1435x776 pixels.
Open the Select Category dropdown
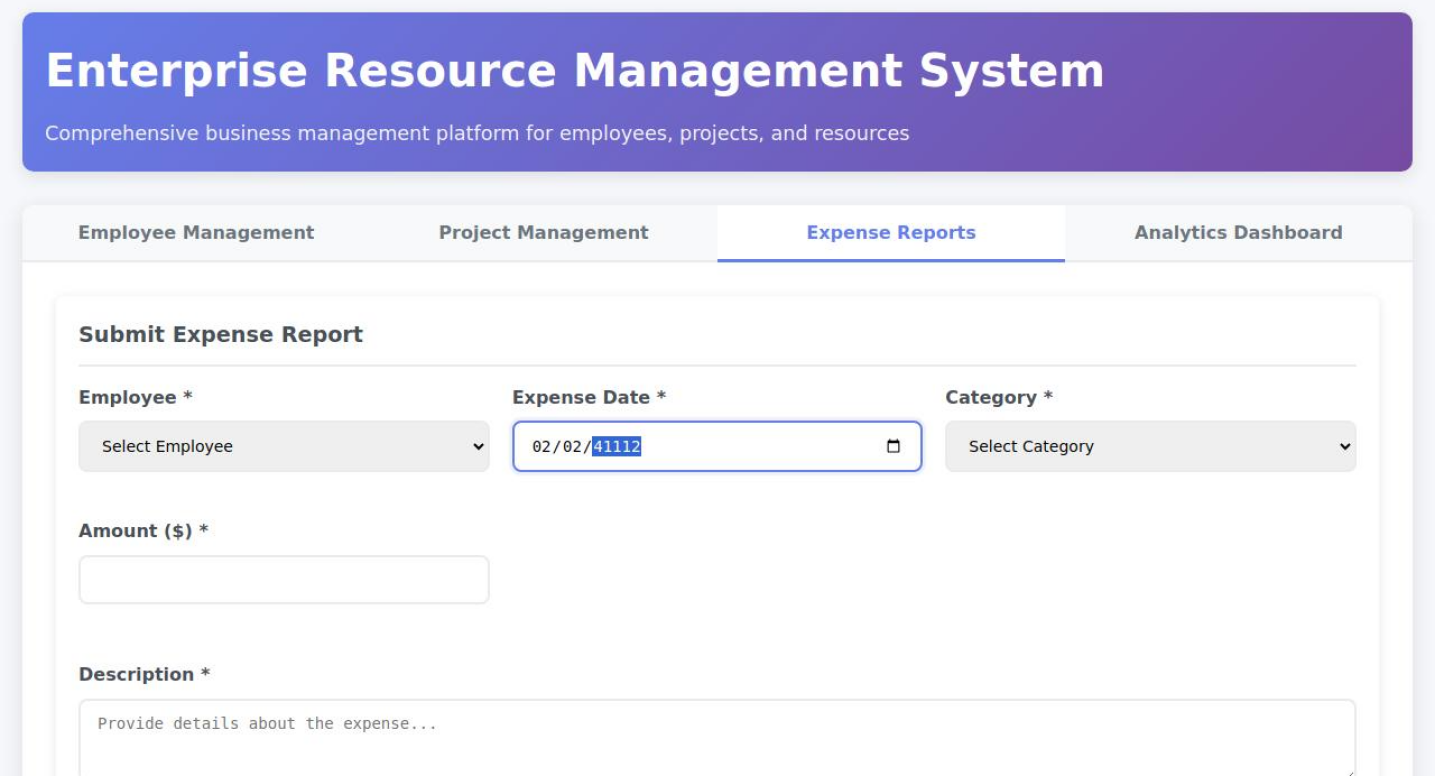(1150, 447)
